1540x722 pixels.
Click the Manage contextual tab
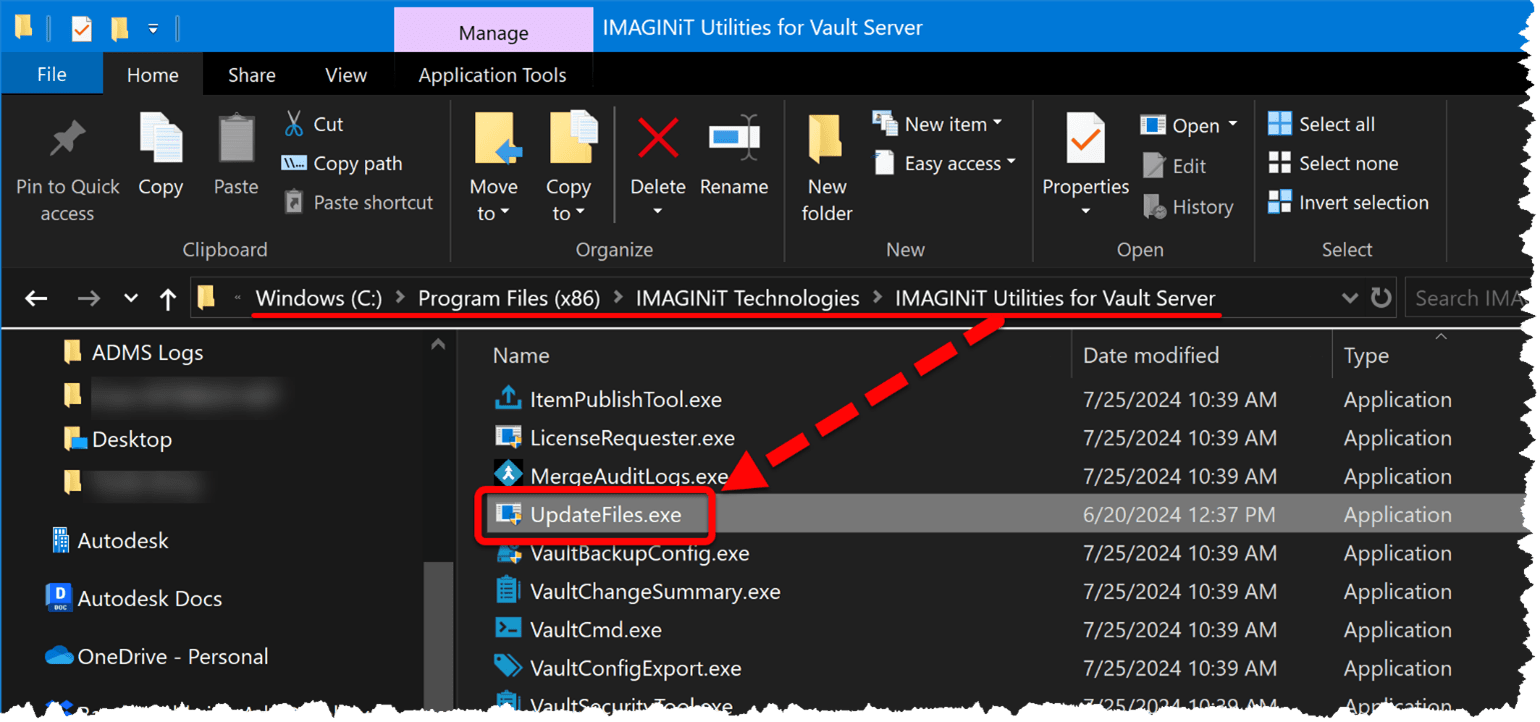point(493,32)
